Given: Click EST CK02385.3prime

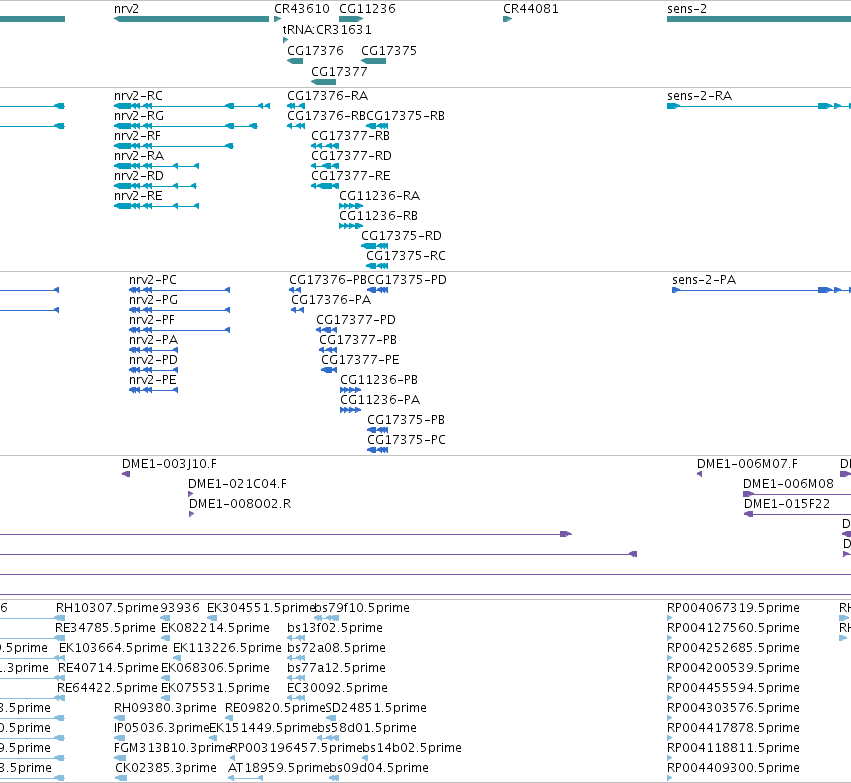Looking at the screenshot, I should 166,768.
